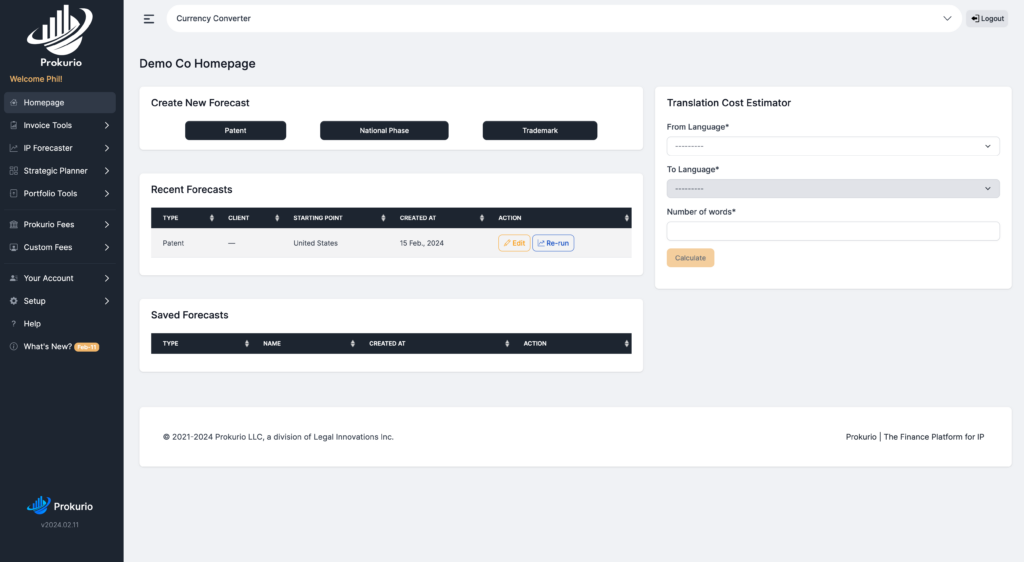The image size is (1024, 562).
Task: Click the Portfolio Tools icon
Action: pos(14,194)
